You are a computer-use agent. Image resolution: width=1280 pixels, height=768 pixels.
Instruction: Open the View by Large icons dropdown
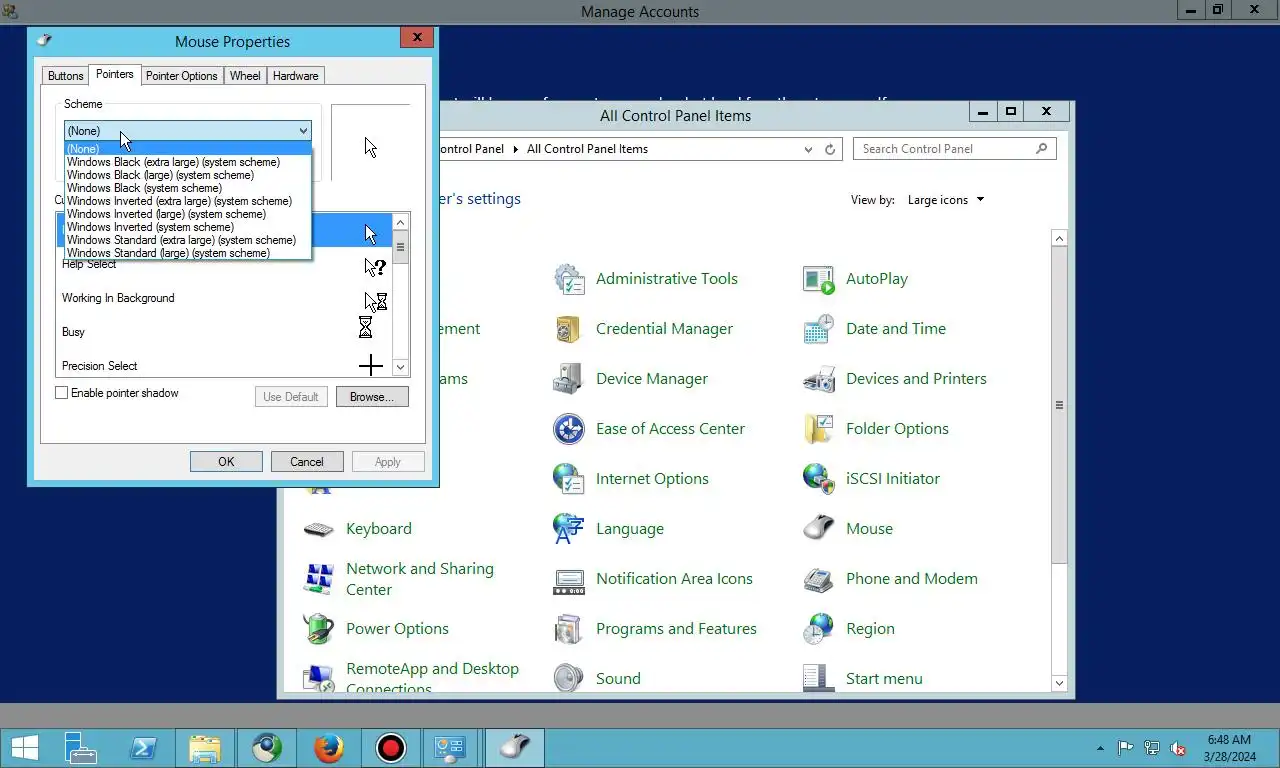[946, 200]
